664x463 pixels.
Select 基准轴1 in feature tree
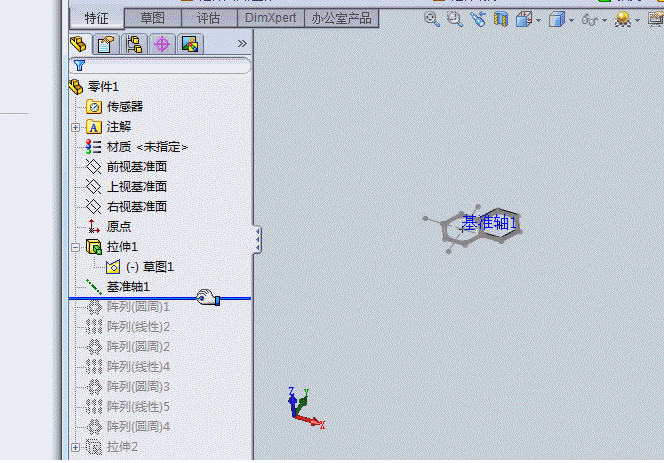(x=128, y=287)
